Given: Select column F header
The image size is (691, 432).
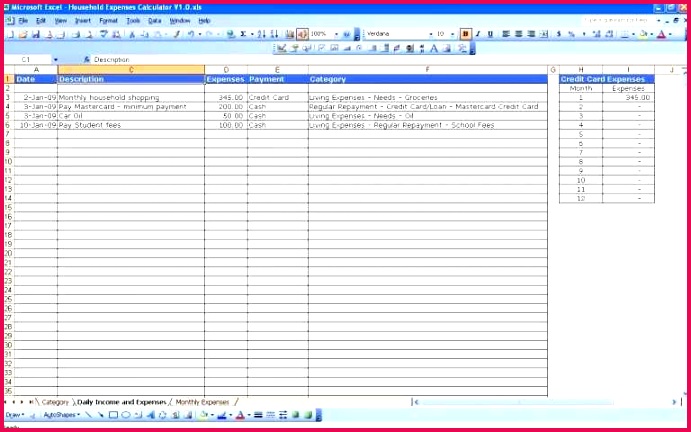Looking at the screenshot, I should pyautogui.click(x=427, y=70).
